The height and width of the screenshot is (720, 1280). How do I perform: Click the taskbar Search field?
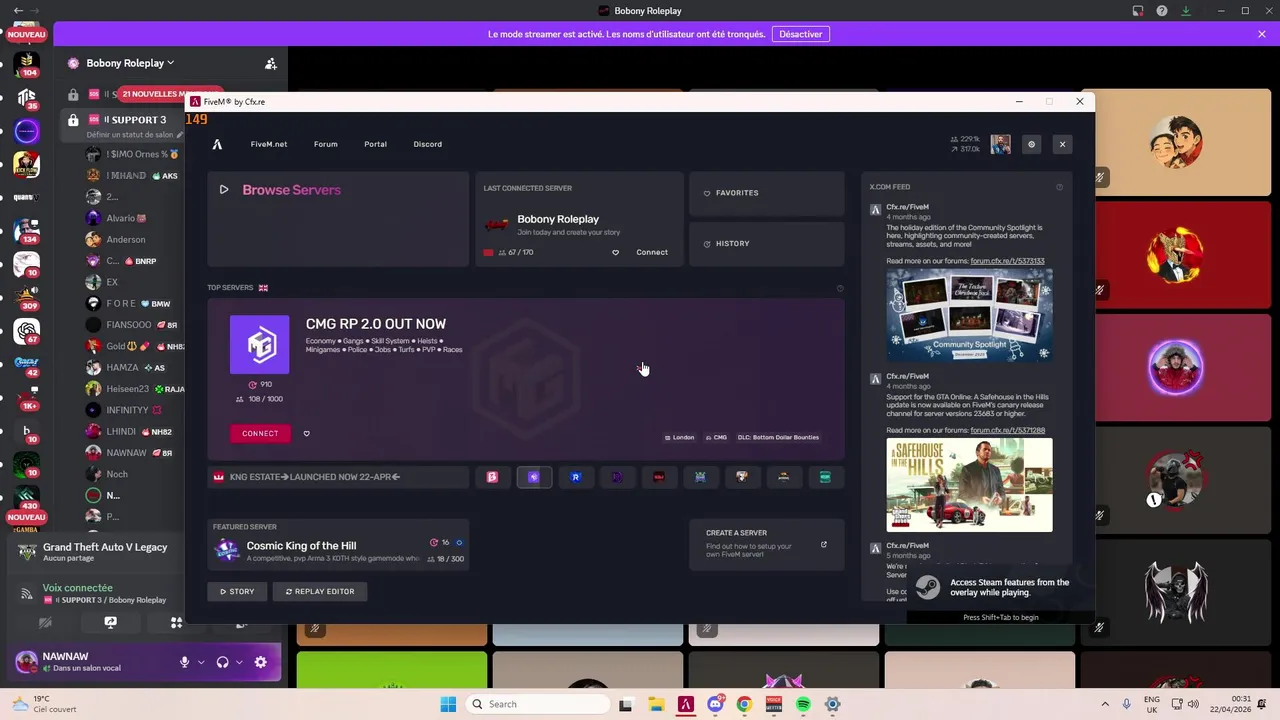(539, 704)
